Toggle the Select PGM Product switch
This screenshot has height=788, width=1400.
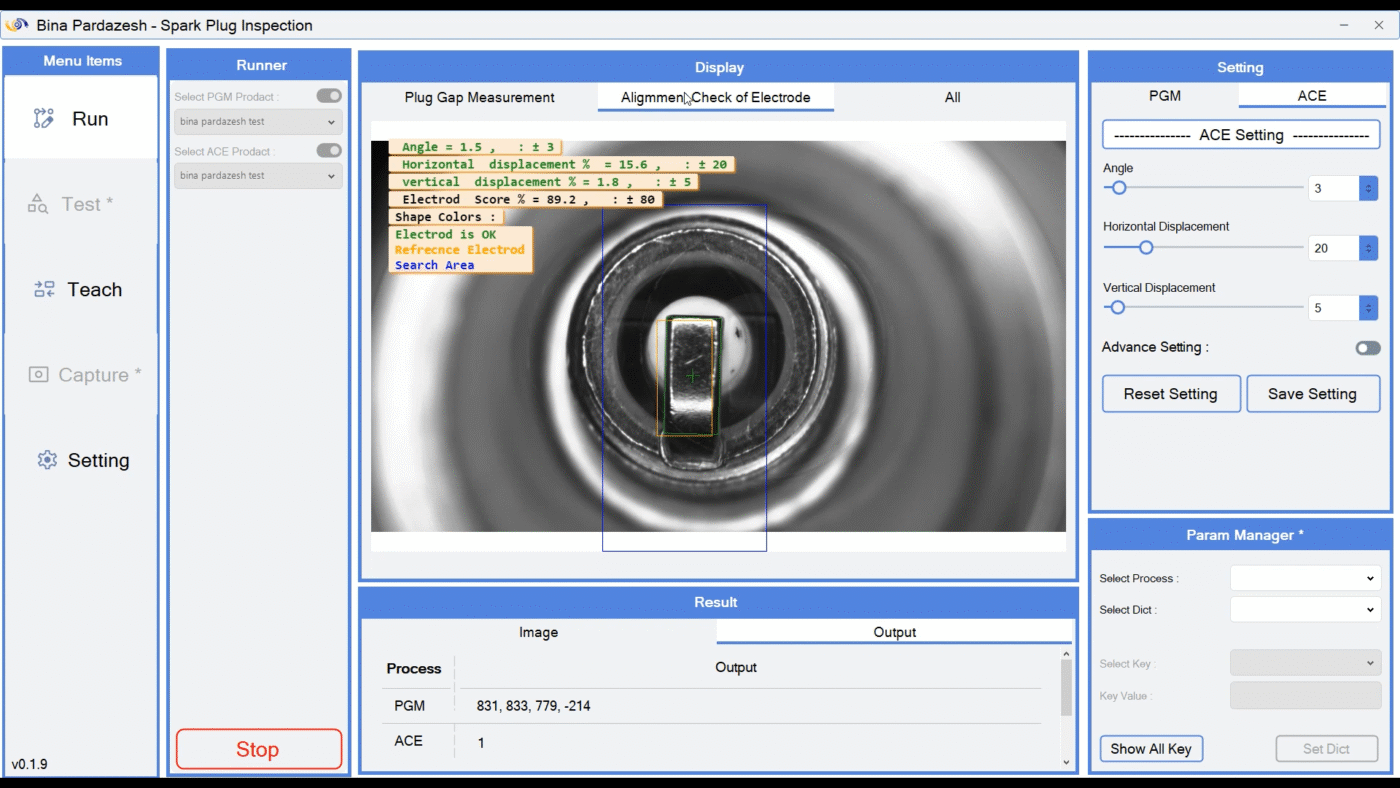coord(328,96)
